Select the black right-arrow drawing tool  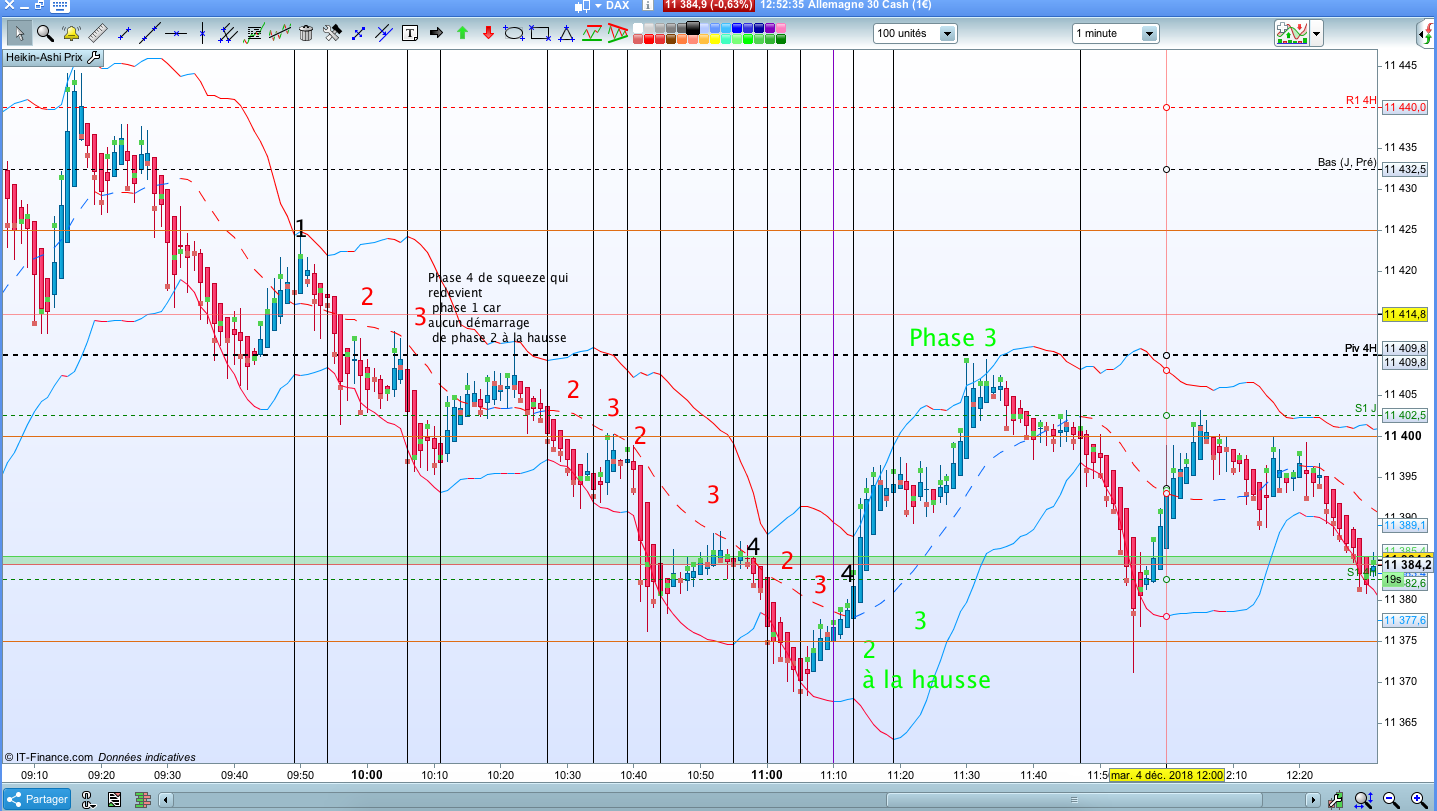436,33
